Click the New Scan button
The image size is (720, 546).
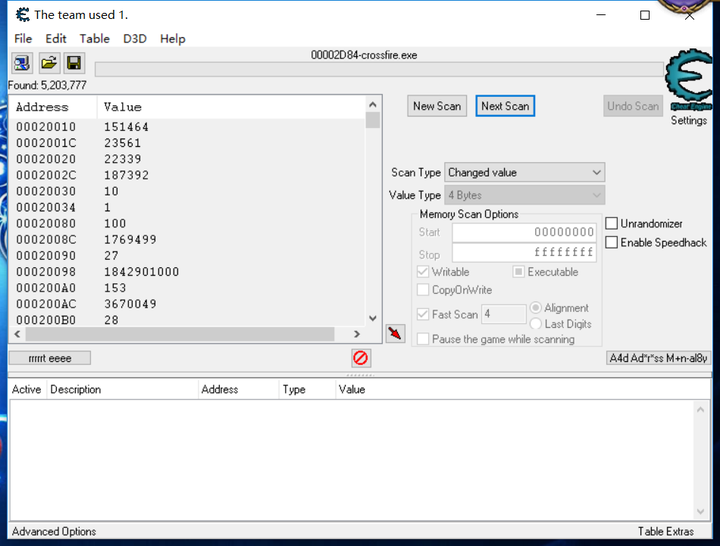437,106
